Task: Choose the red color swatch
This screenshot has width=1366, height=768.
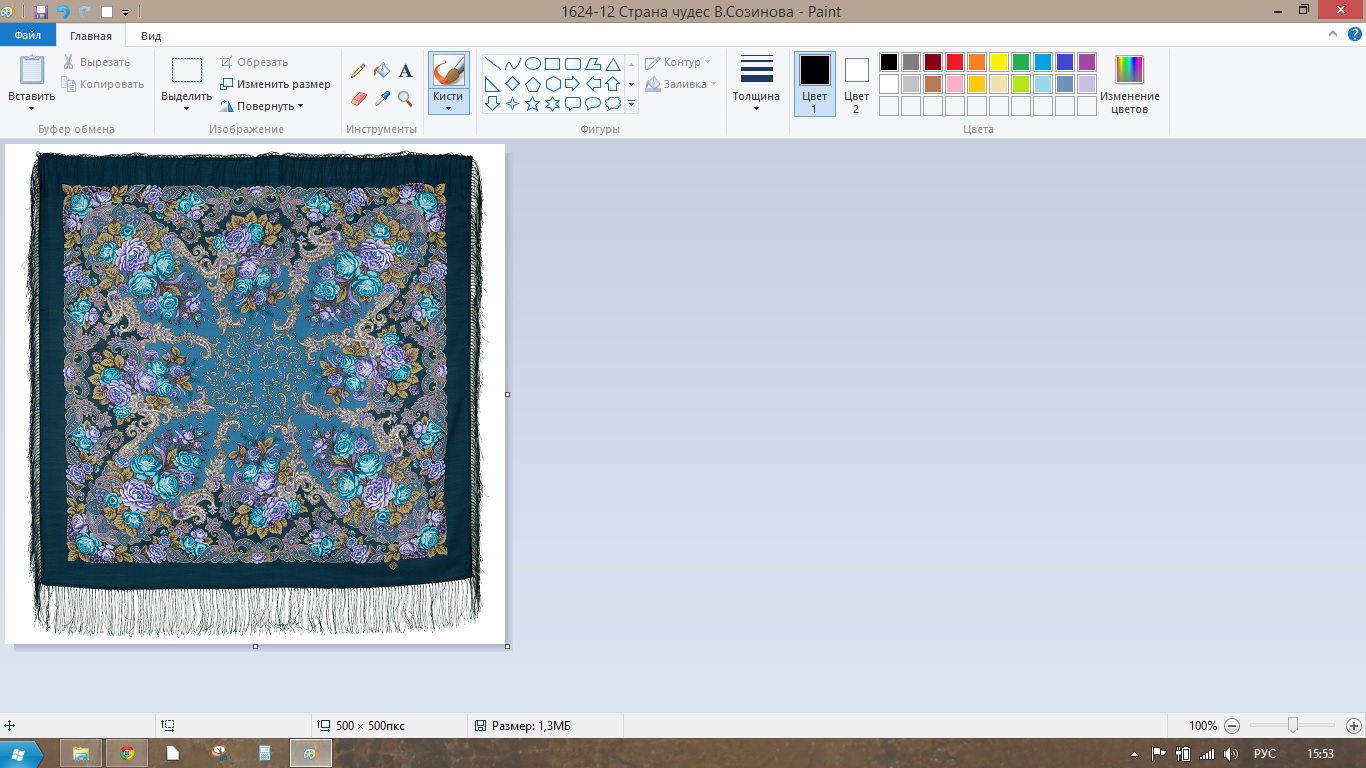Action: pos(954,62)
